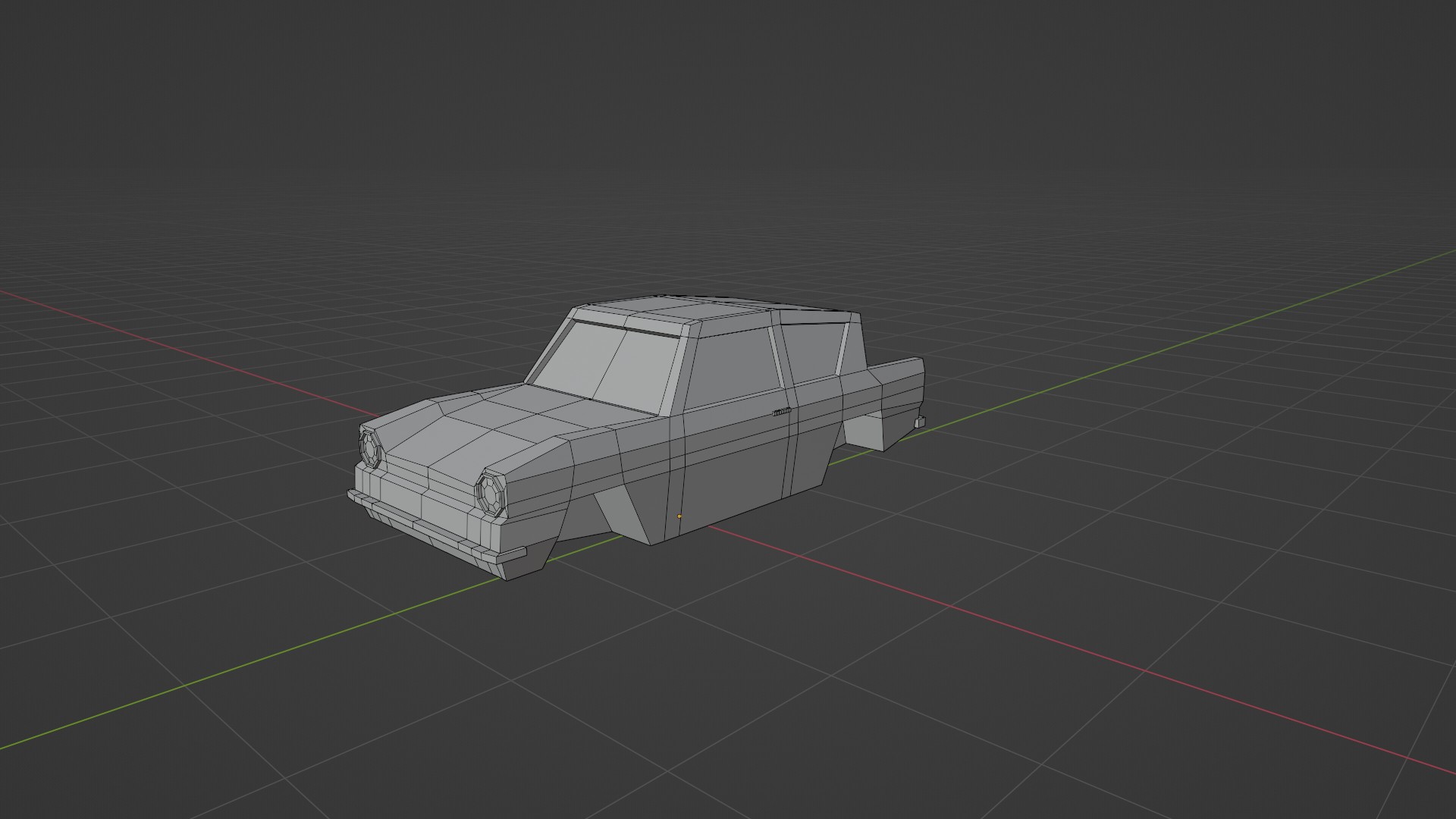Click the red X axis line
Screen dimensions: 1456x819
1062,643
